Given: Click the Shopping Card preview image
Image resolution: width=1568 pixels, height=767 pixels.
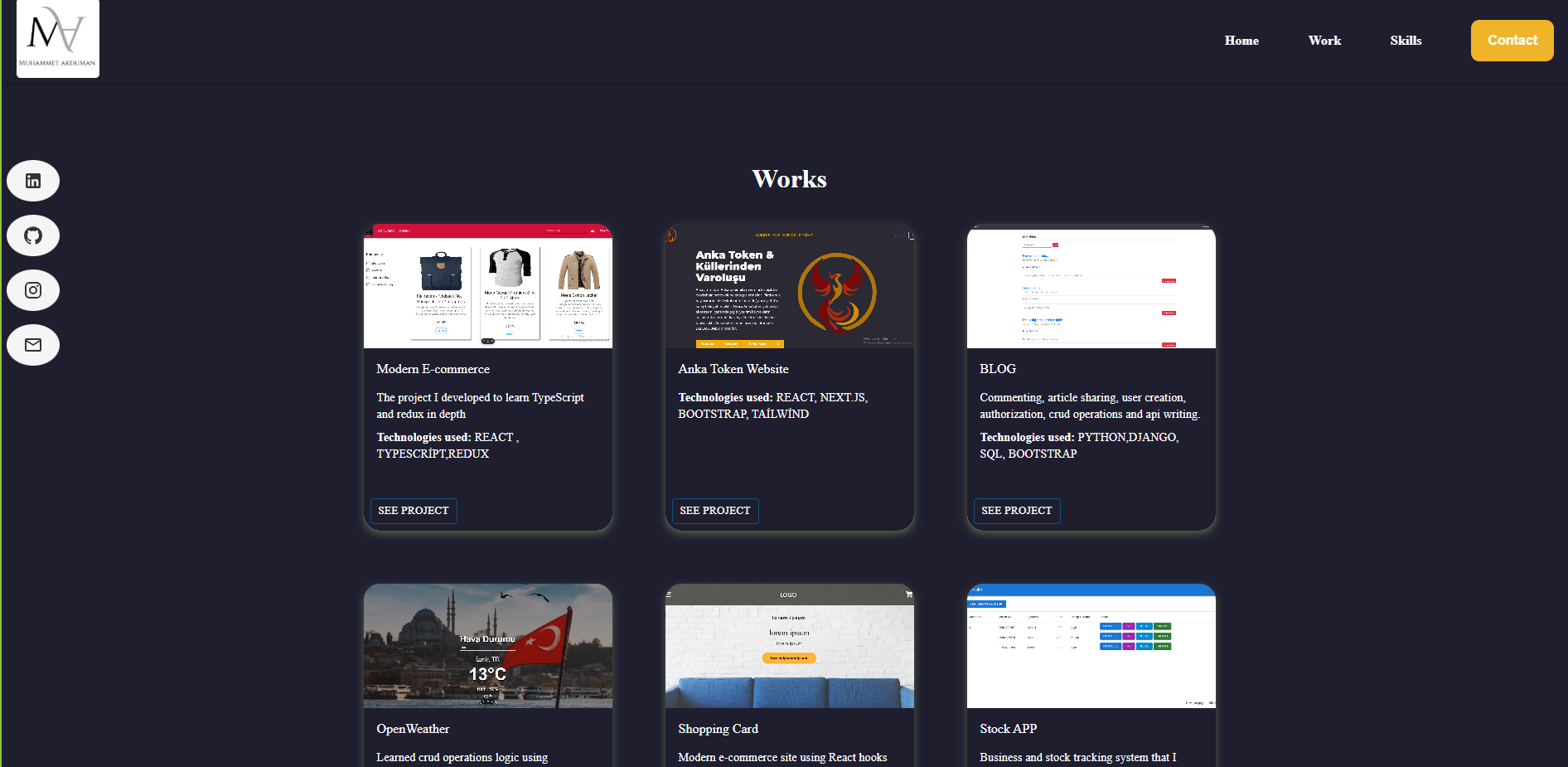Looking at the screenshot, I should coord(789,646).
